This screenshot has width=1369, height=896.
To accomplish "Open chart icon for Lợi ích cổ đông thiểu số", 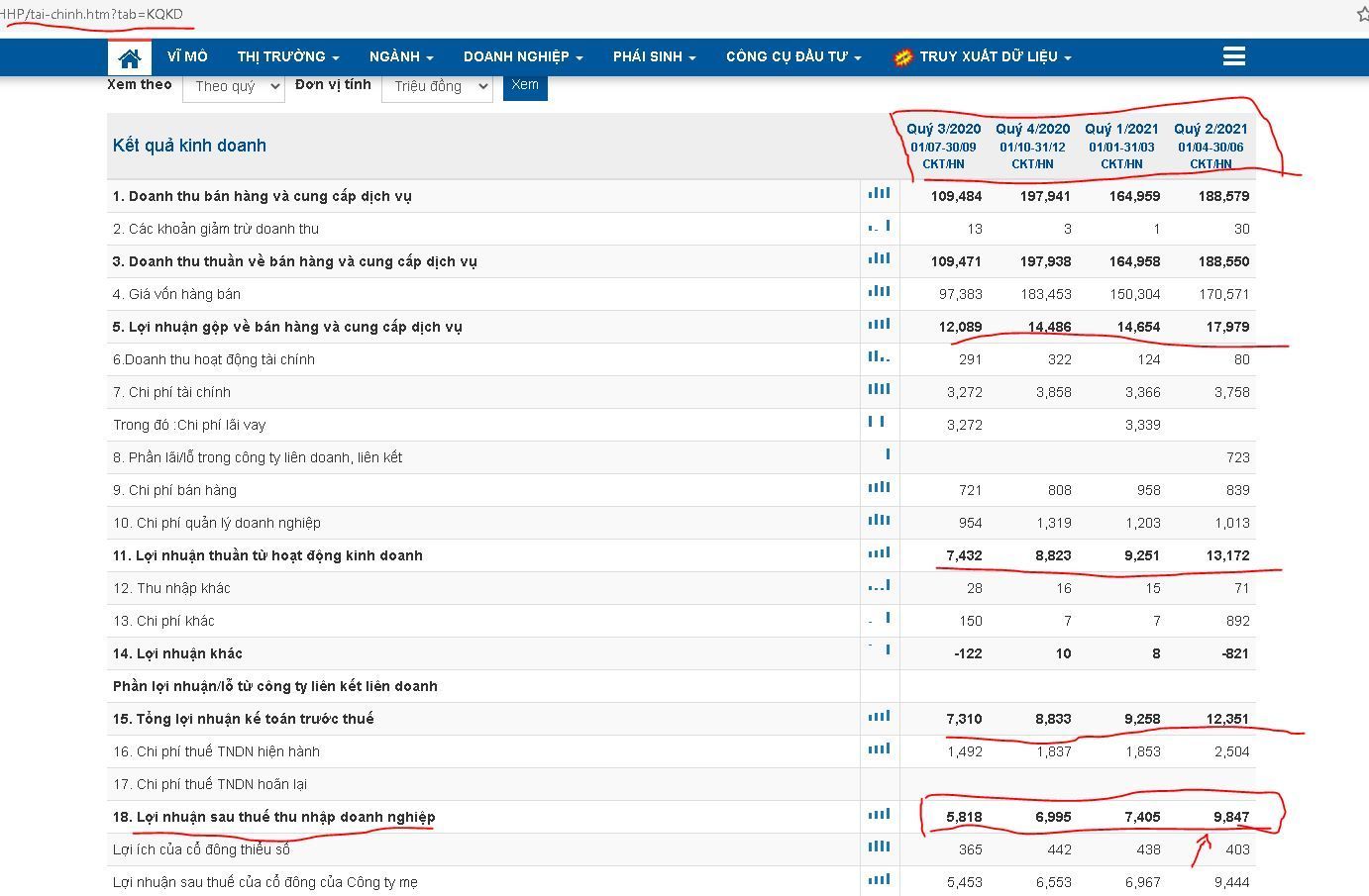I will pyautogui.click(x=879, y=847).
